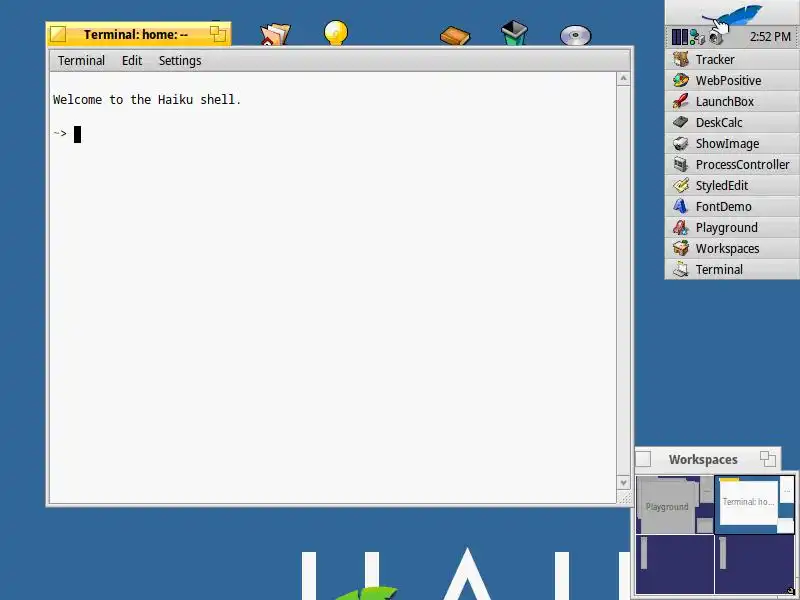
Task: Click the Terminal resize corner handle
Action: click(x=623, y=498)
